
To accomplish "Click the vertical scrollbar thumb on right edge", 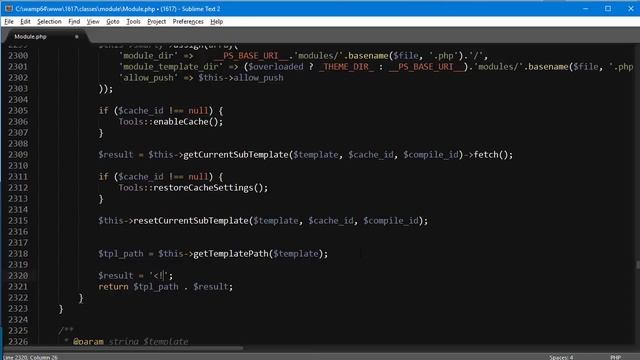I will tap(638, 265).
